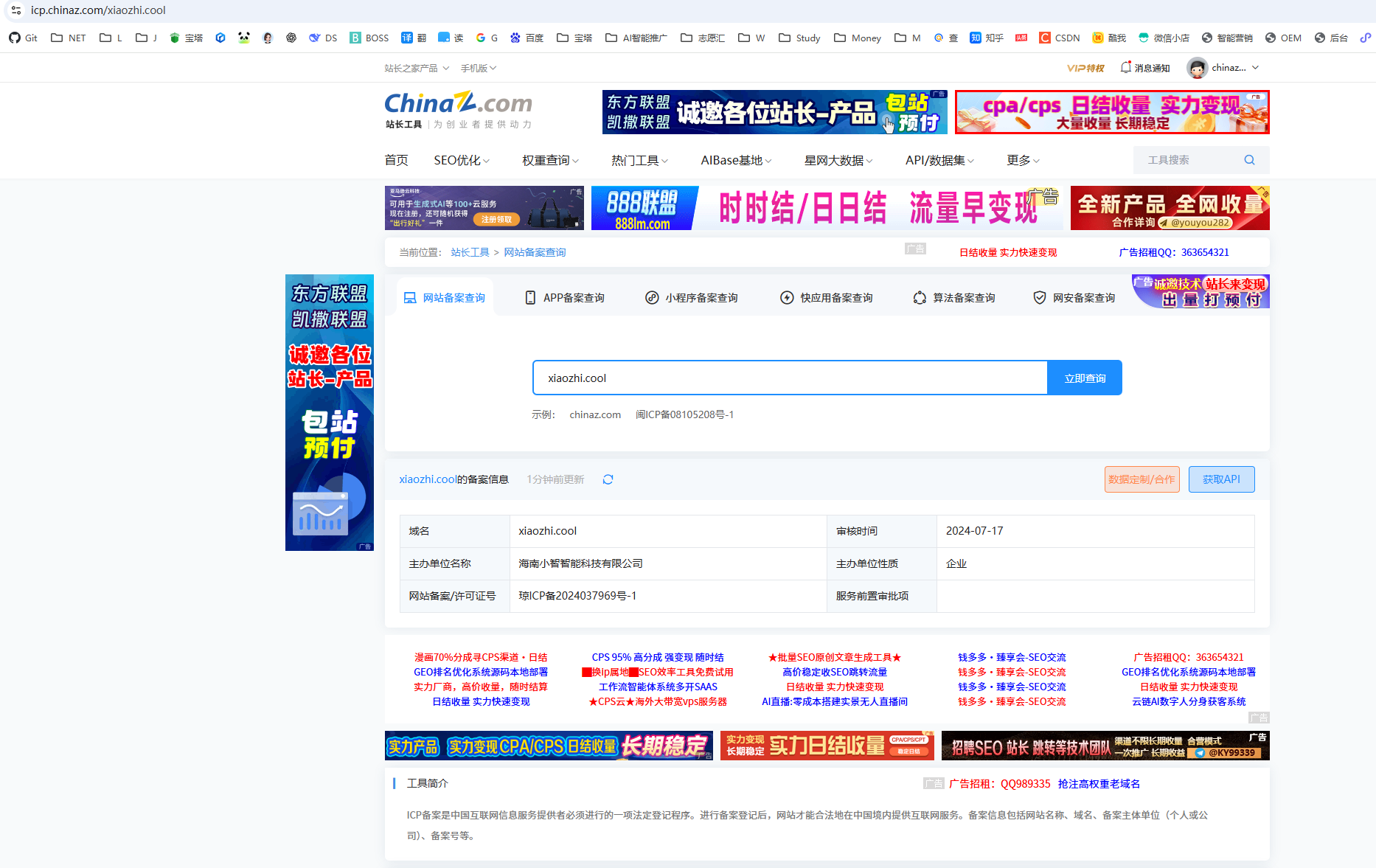Switch to the 小程序备案查询 tab
The image size is (1376, 868).
click(692, 297)
